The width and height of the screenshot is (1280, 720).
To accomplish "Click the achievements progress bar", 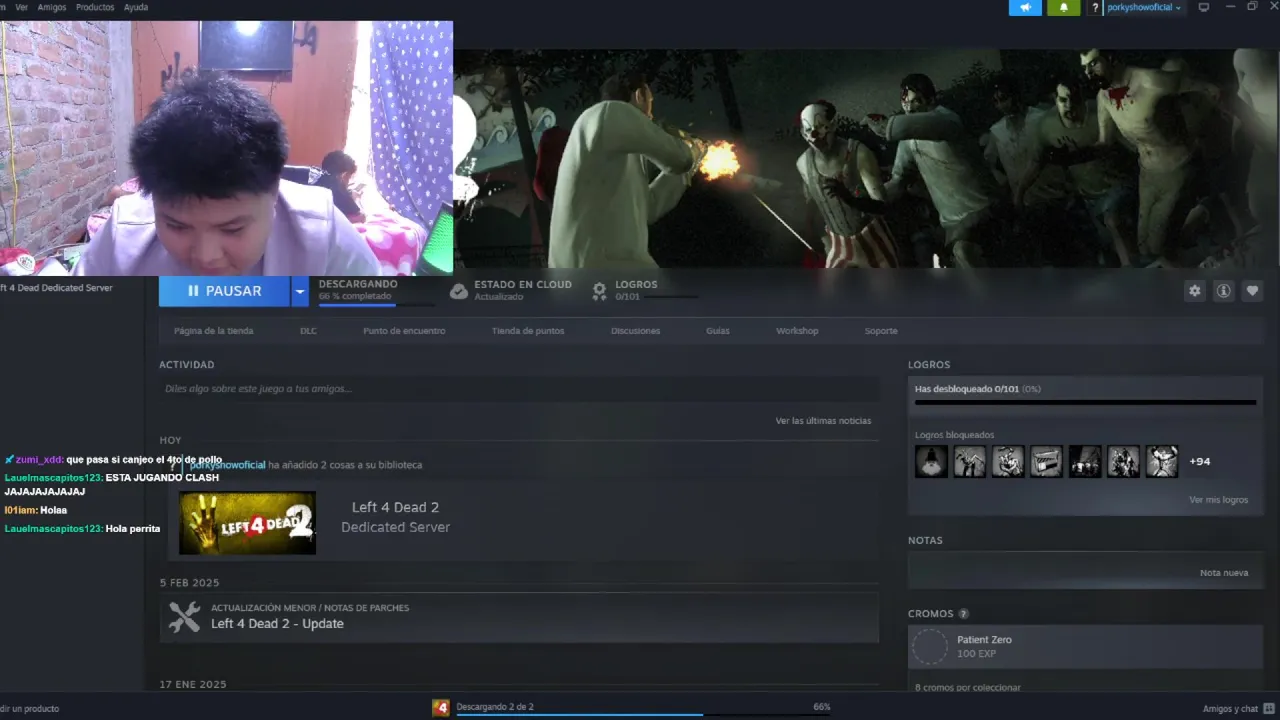I will coord(1085,402).
